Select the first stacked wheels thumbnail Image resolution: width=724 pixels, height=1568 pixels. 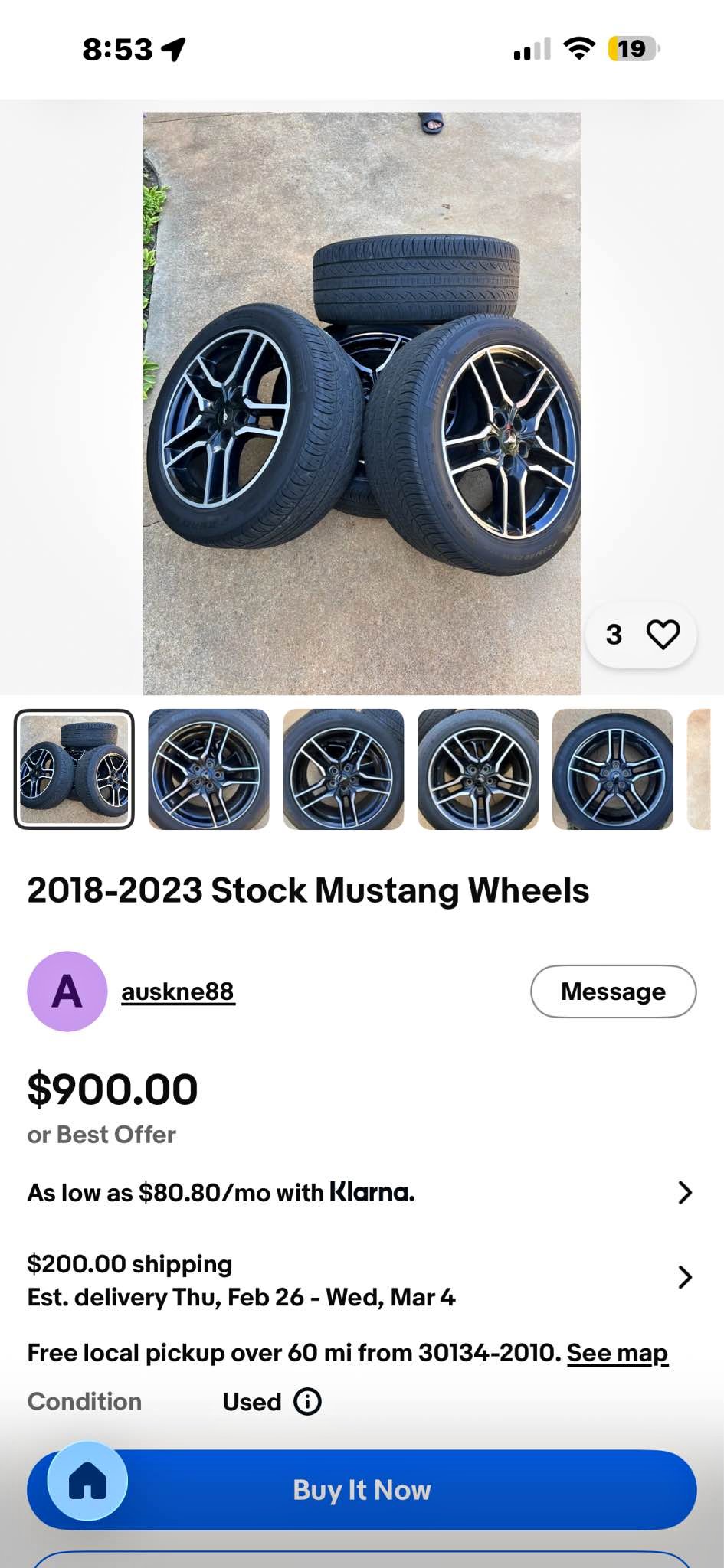(74, 769)
